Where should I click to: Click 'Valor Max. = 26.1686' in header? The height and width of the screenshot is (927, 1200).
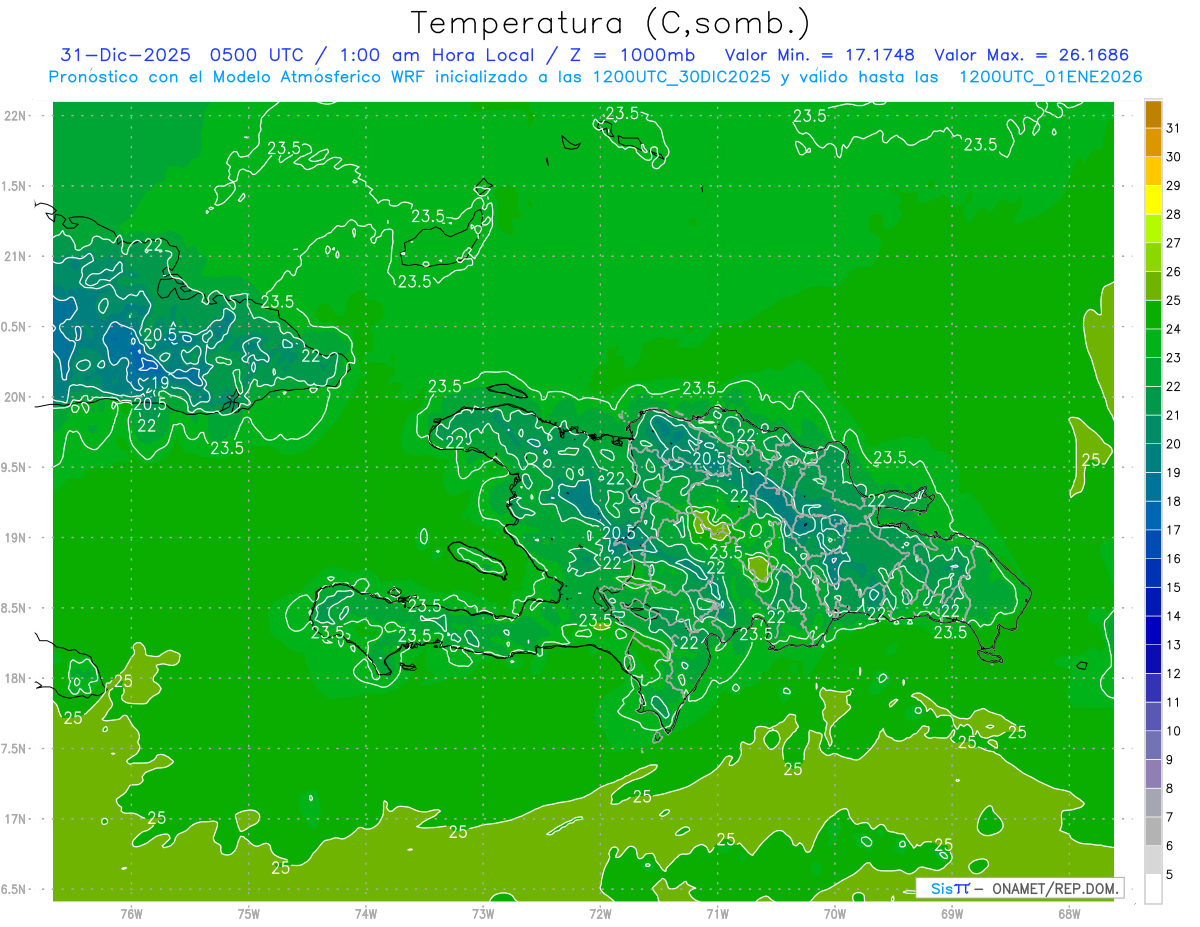pyautogui.click(x=1032, y=55)
